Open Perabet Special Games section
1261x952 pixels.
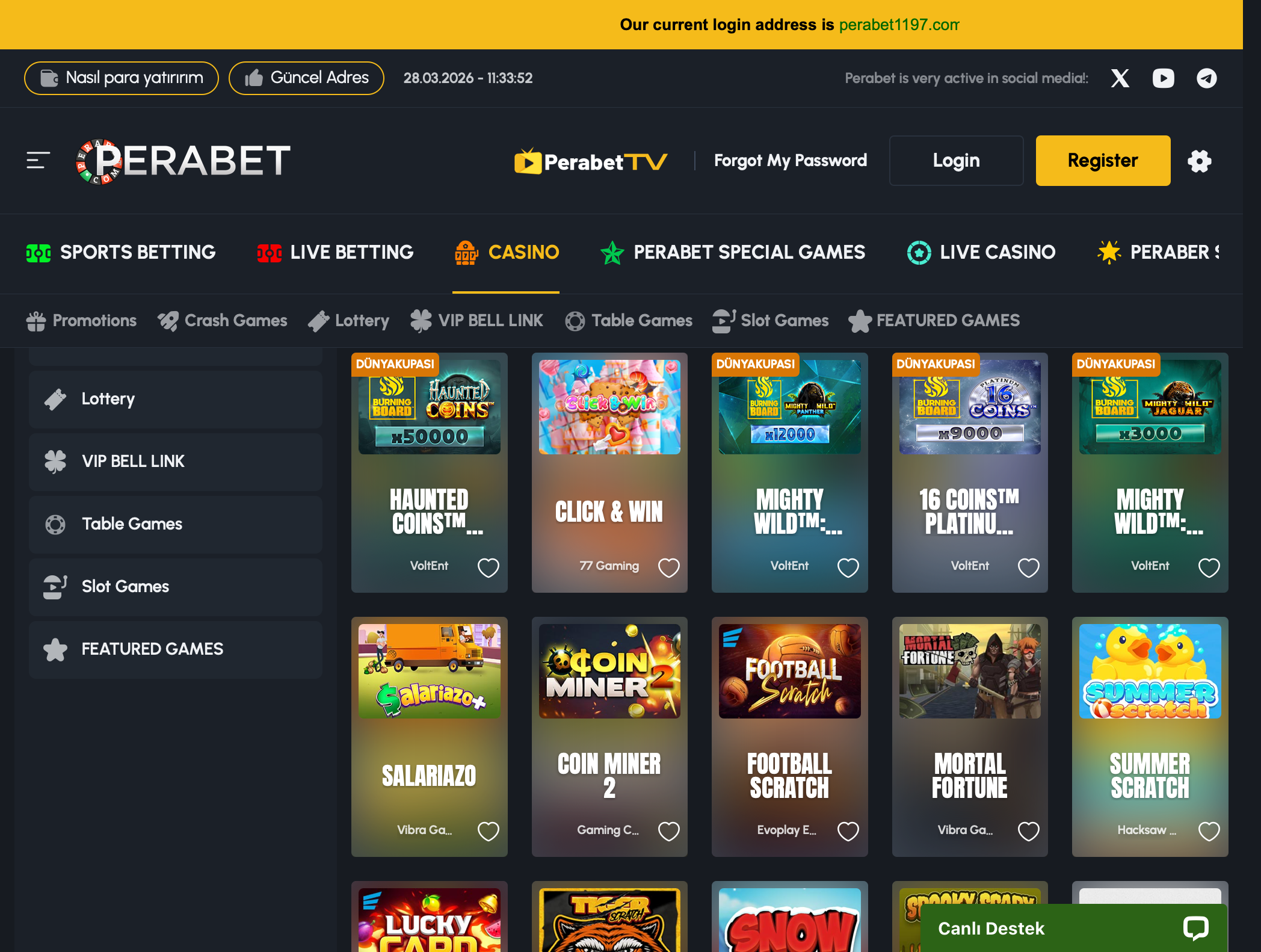coord(733,252)
